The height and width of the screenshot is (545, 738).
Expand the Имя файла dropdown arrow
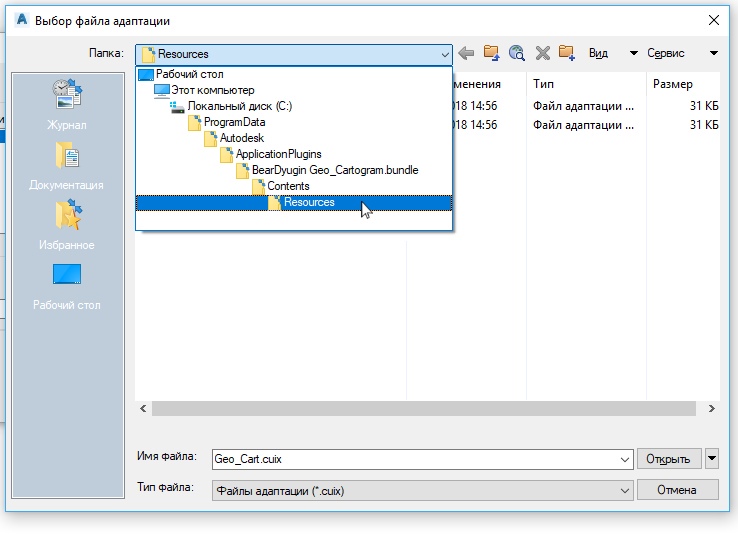pos(625,459)
